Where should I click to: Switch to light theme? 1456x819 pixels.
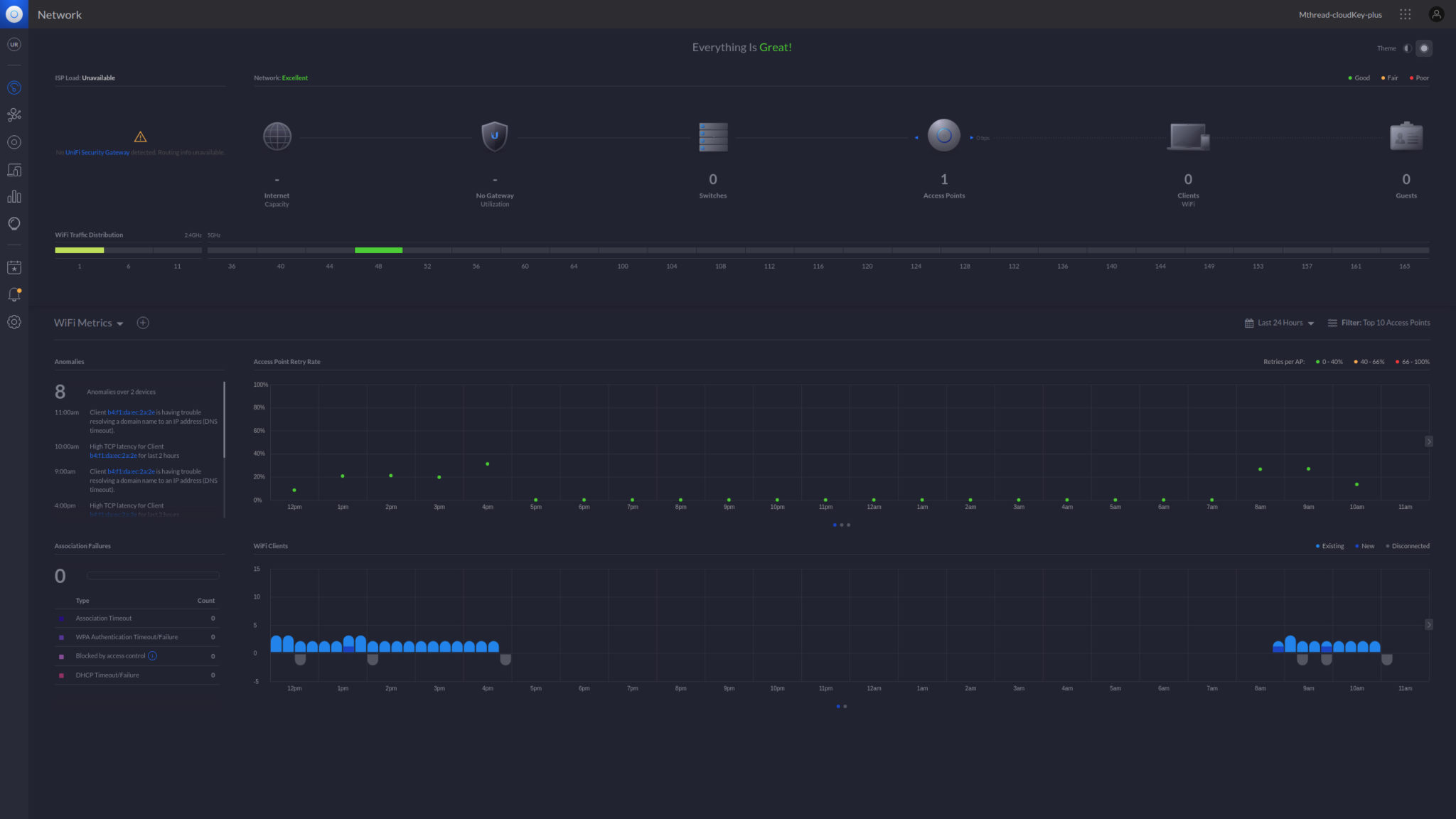[x=1407, y=48]
